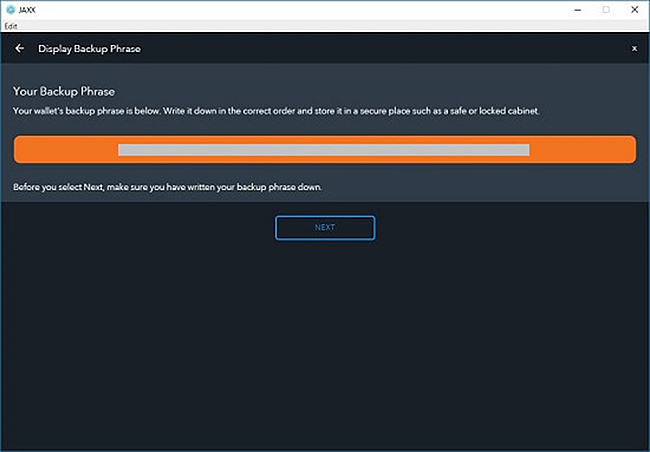Image resolution: width=650 pixels, height=452 pixels.
Task: Click the 'Your Backup Phrase' heading
Action: pos(63,91)
